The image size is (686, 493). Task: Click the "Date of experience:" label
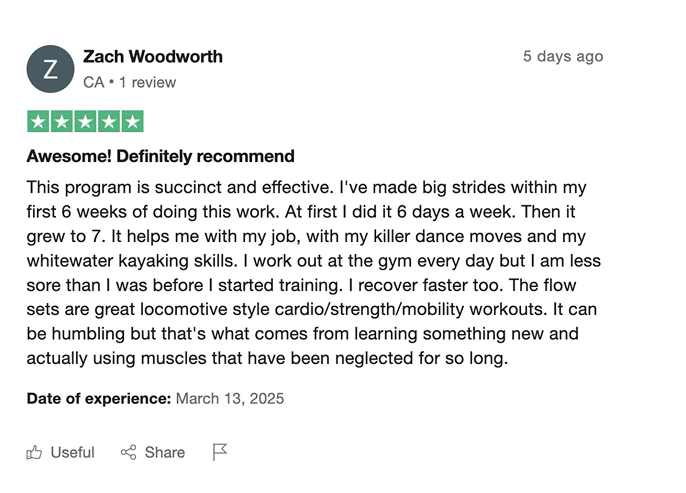pos(99,398)
